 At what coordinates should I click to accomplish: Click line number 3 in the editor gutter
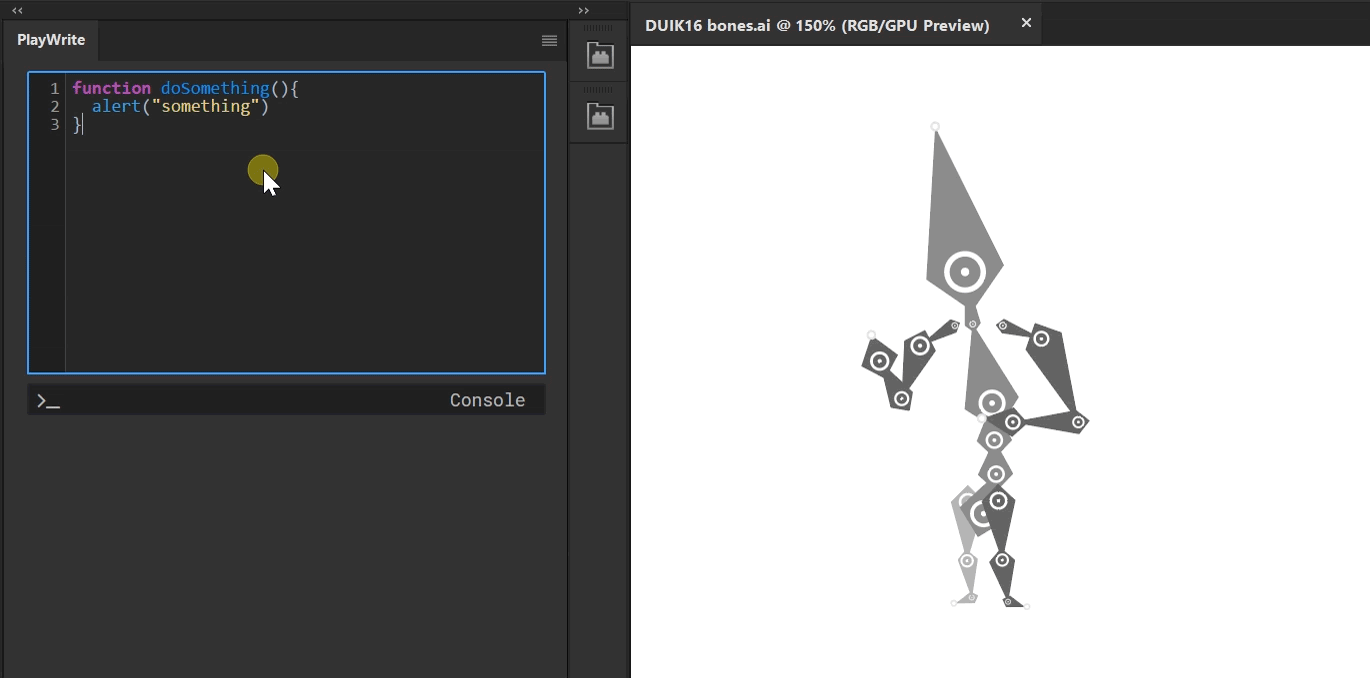point(55,125)
